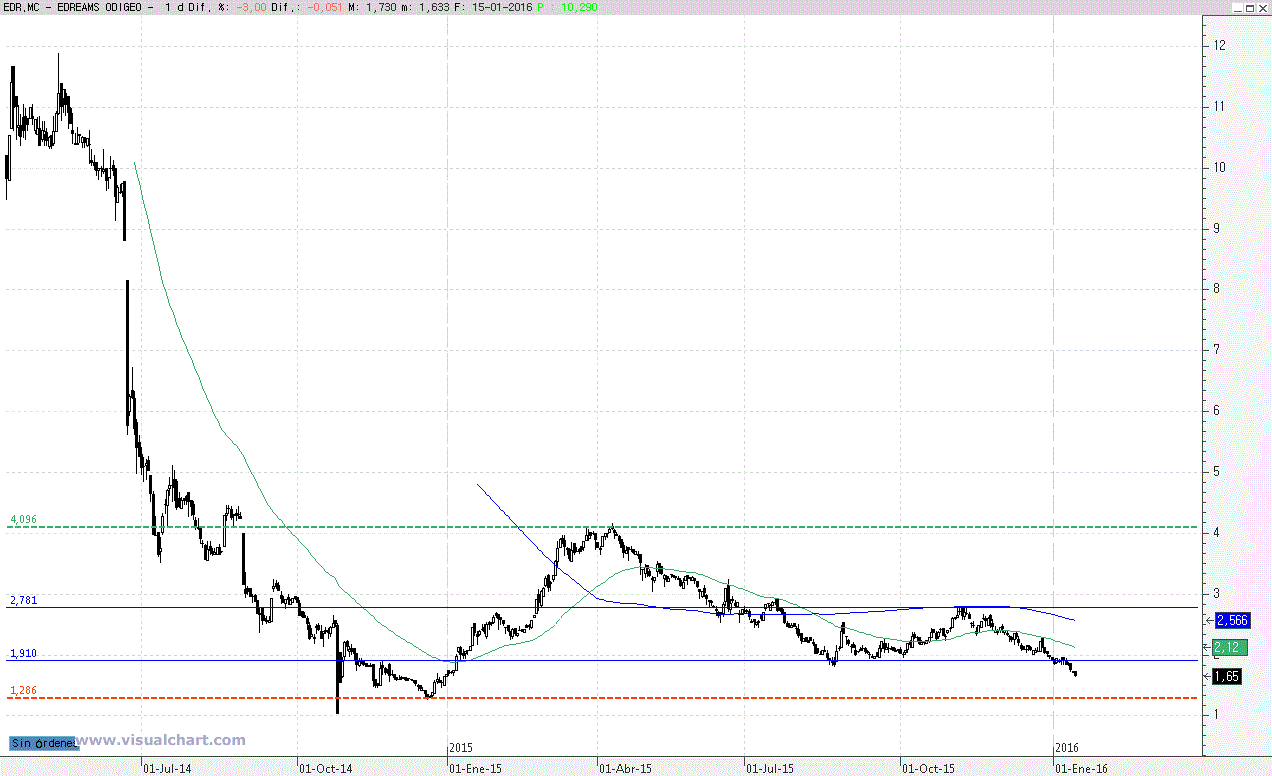Select the red dashed 1,286 support line

pos(600,698)
